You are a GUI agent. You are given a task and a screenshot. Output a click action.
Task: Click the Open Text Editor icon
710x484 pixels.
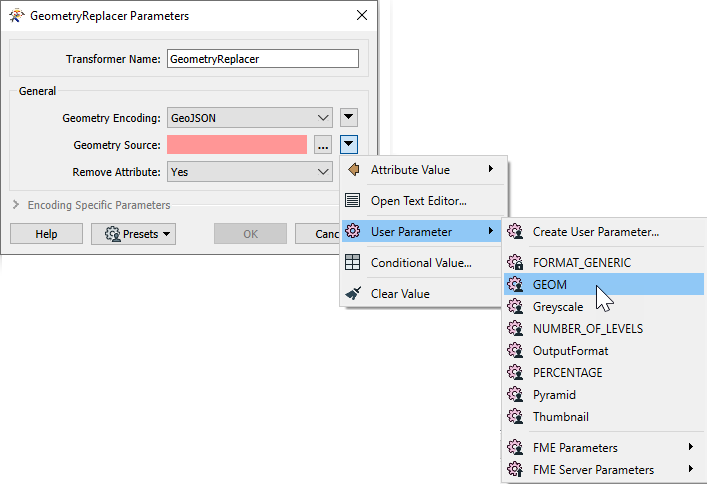coord(353,200)
